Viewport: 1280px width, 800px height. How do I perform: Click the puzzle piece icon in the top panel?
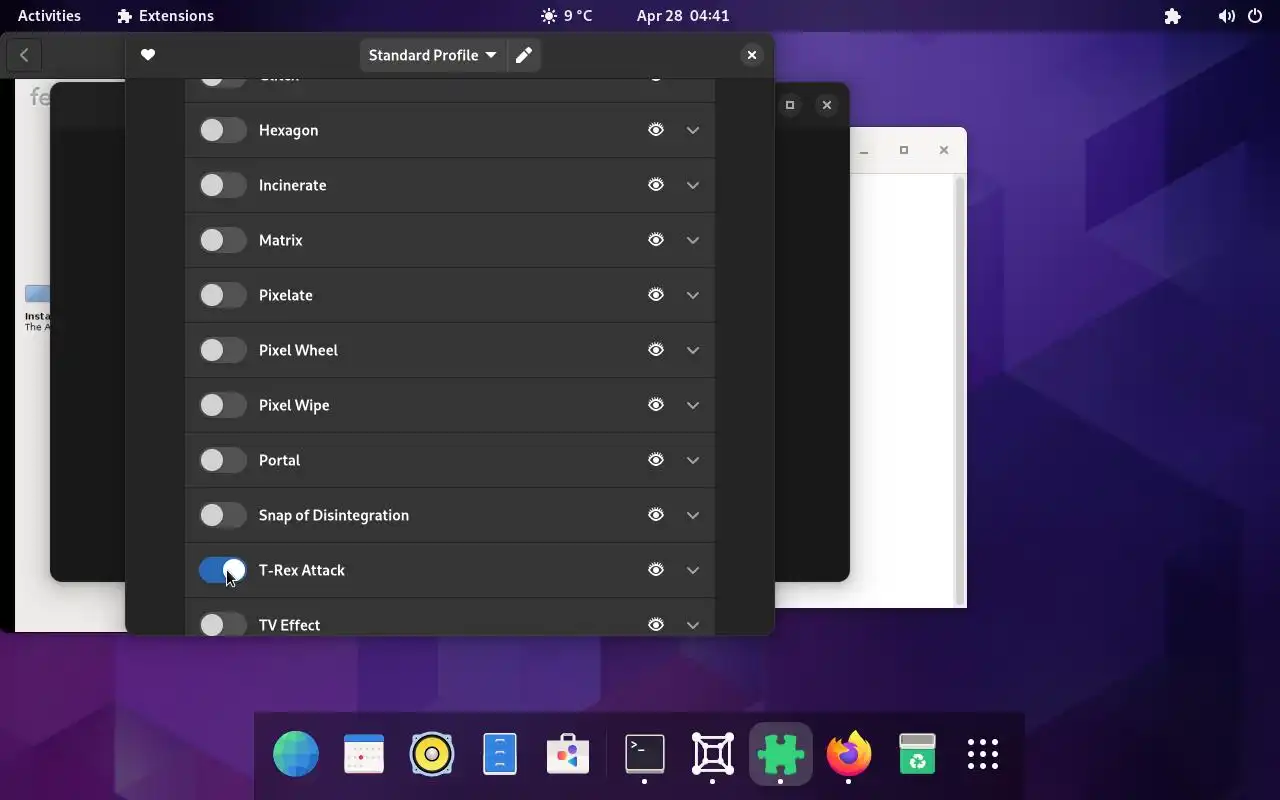click(x=1173, y=16)
